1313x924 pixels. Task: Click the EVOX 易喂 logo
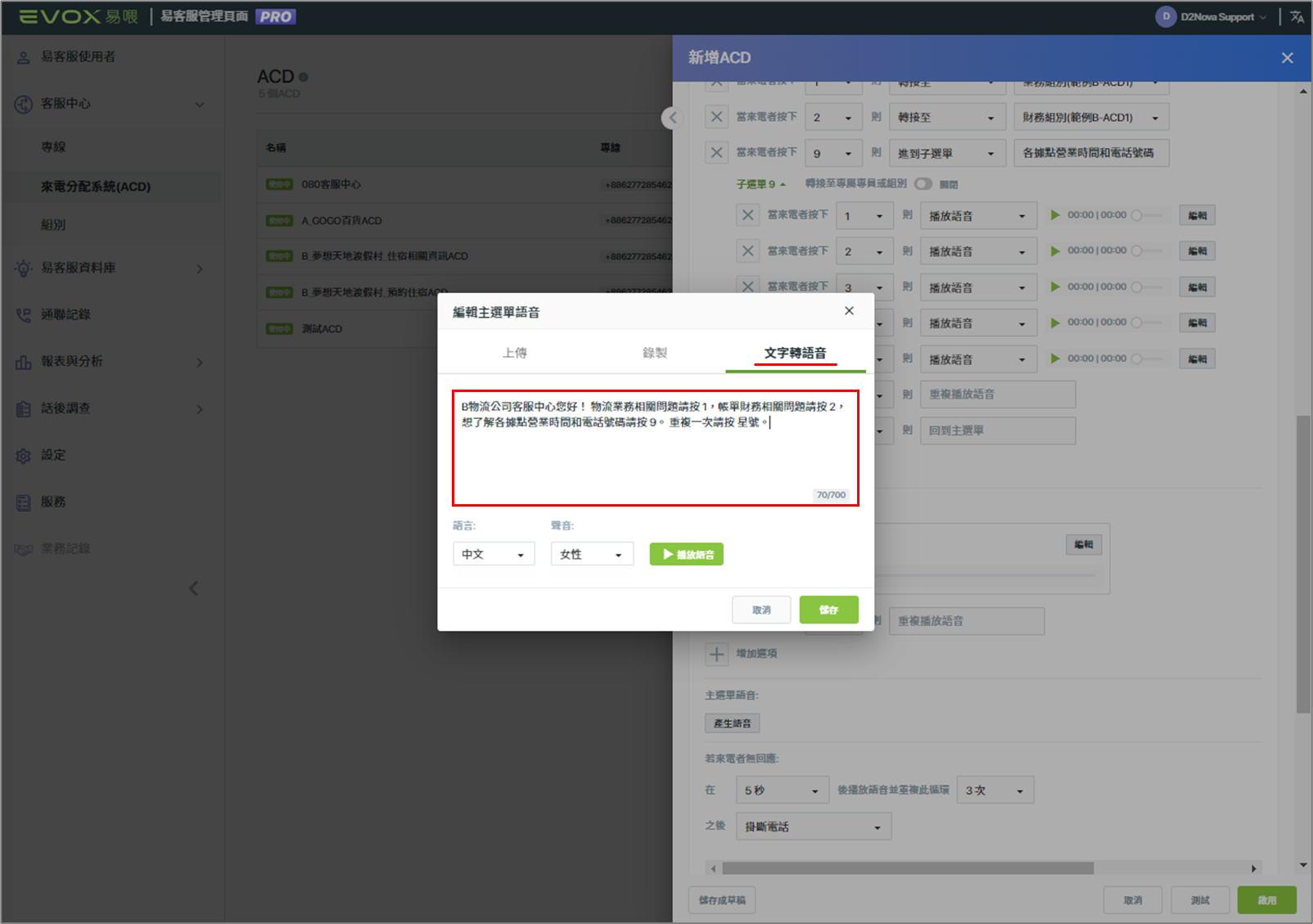79,16
